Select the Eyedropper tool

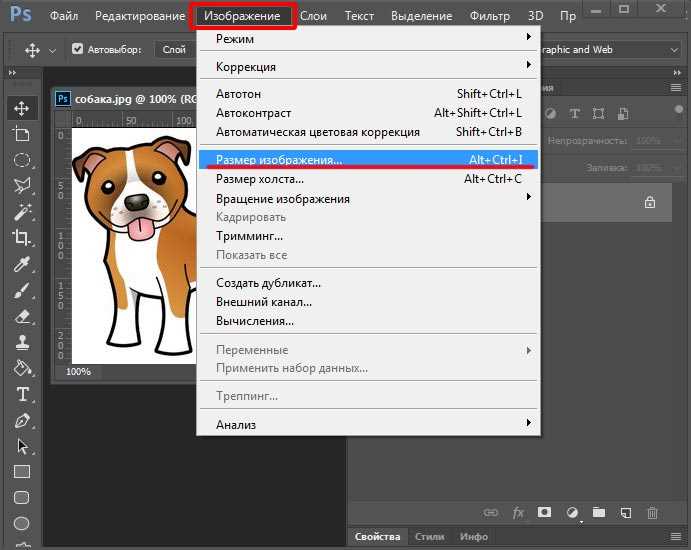[x=22, y=264]
